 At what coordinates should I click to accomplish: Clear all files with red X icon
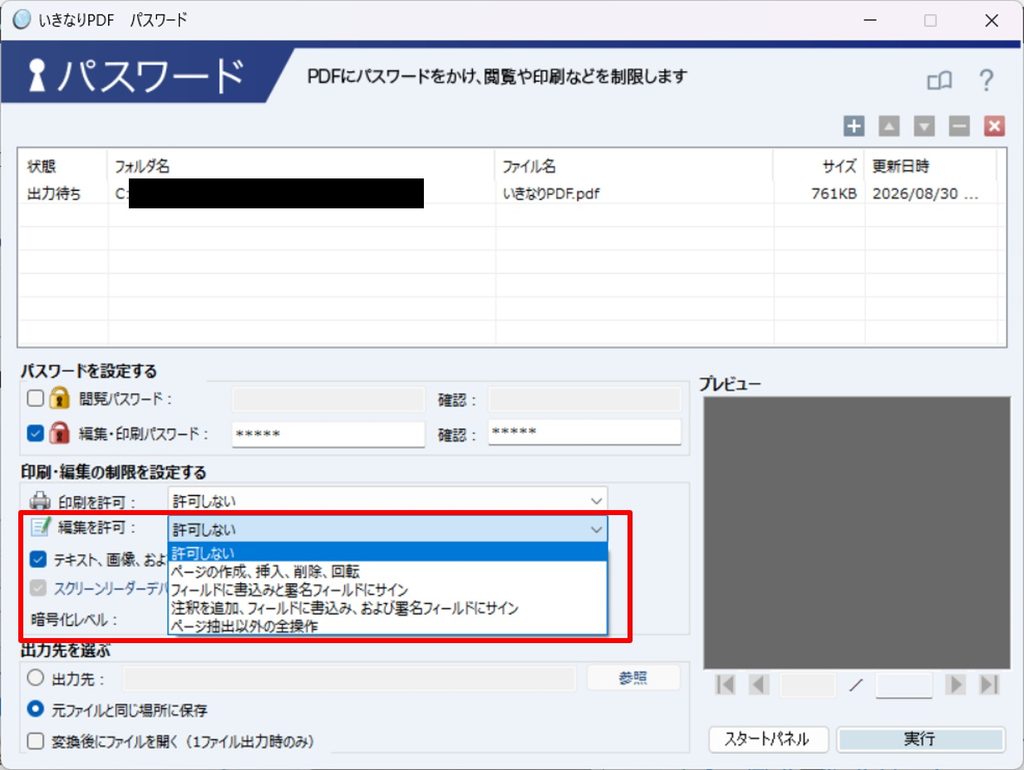point(995,126)
